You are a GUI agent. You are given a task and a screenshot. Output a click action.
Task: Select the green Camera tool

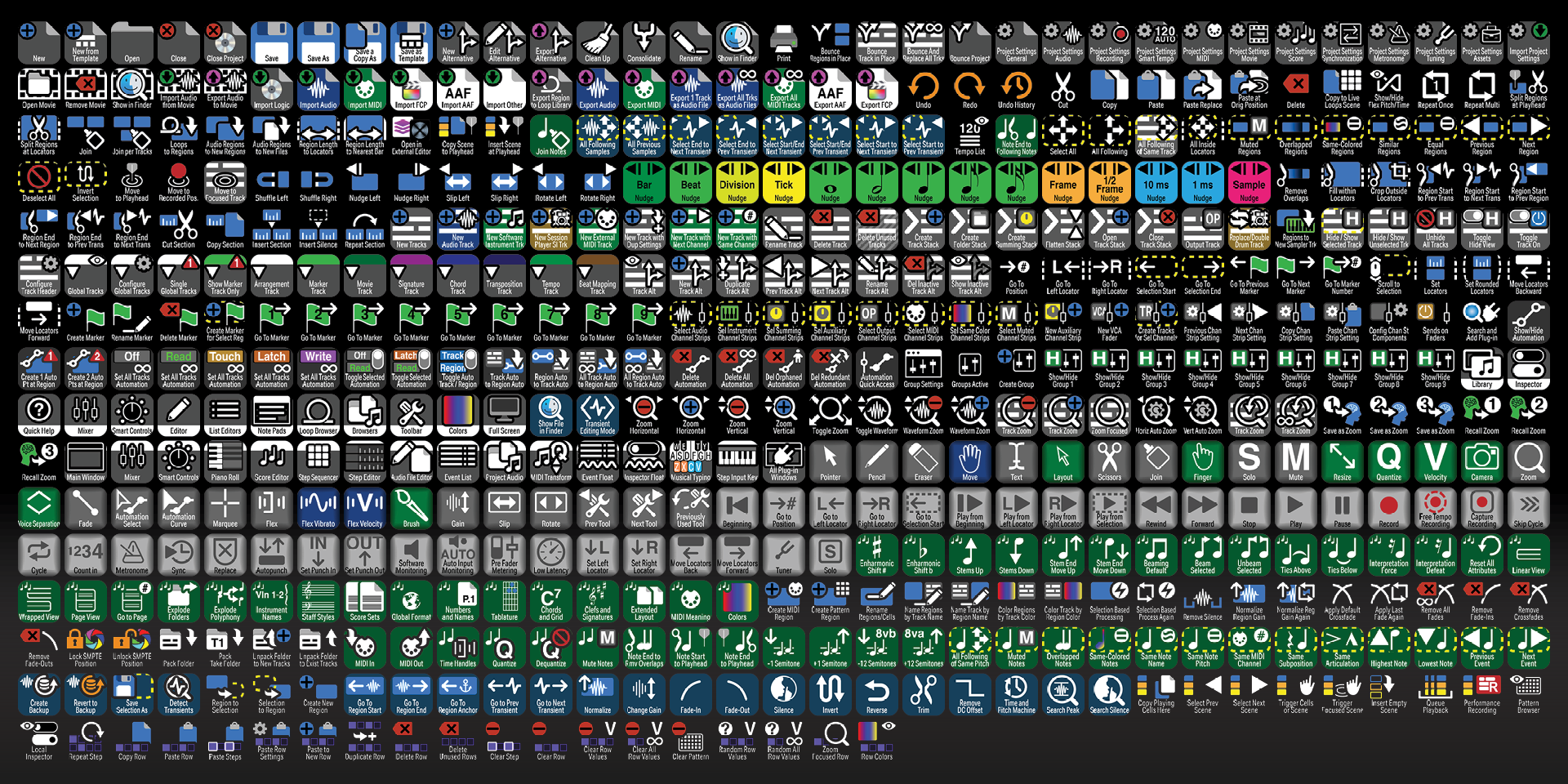(x=1481, y=461)
